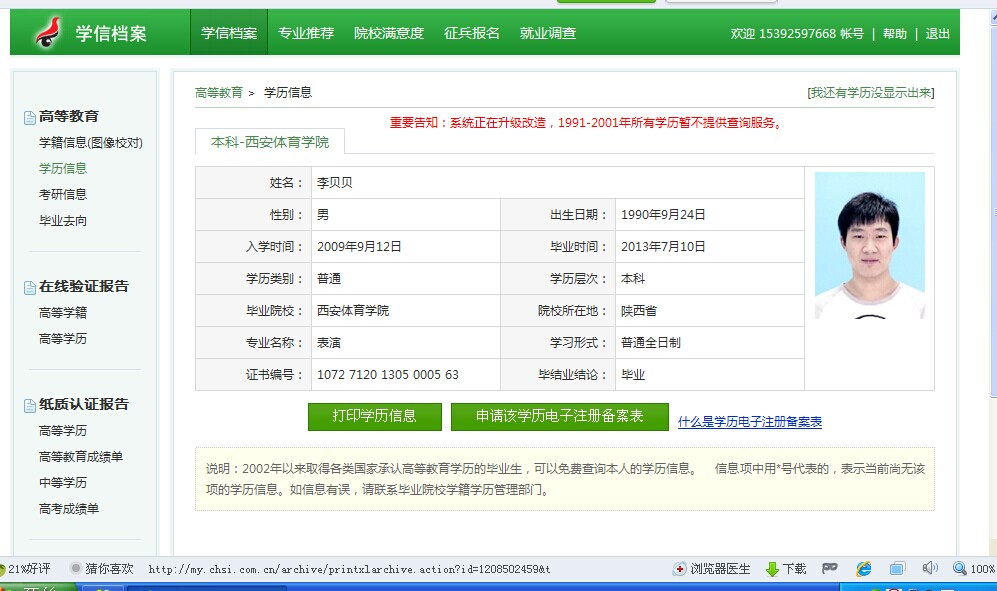Click the 15392597668 帐号 account link
The image size is (997, 591).
click(x=811, y=34)
